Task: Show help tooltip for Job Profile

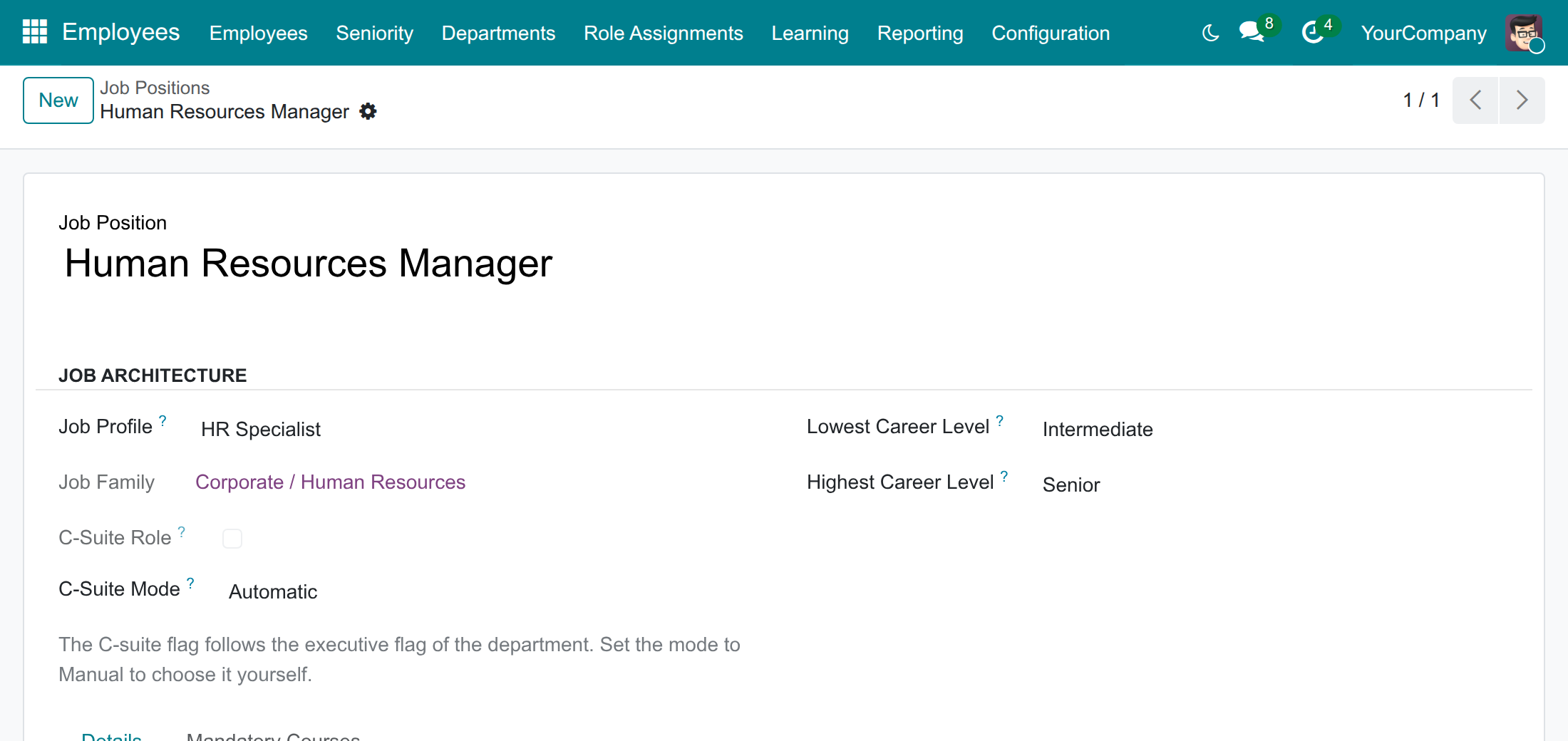Action: (163, 420)
